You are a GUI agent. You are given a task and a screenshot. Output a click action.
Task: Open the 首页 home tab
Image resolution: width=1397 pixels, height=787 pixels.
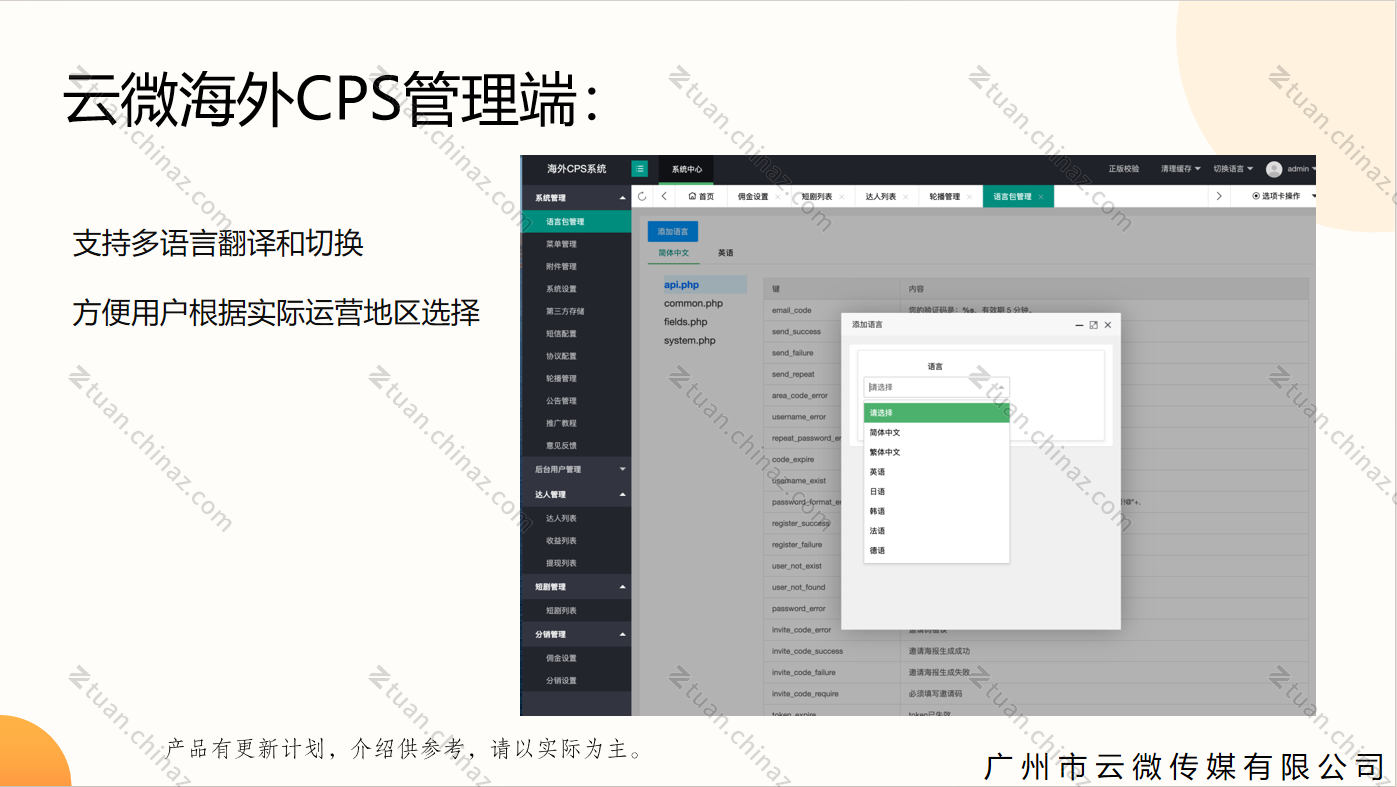(x=701, y=197)
